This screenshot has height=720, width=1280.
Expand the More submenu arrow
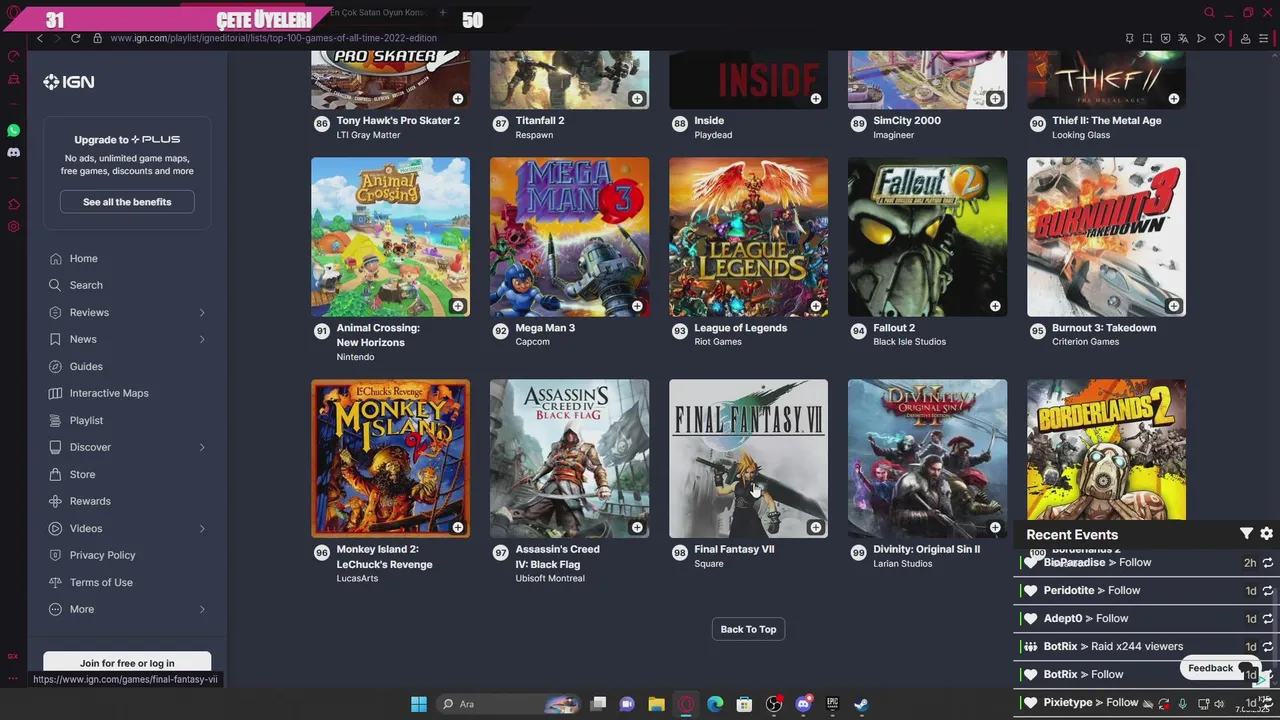click(x=202, y=609)
